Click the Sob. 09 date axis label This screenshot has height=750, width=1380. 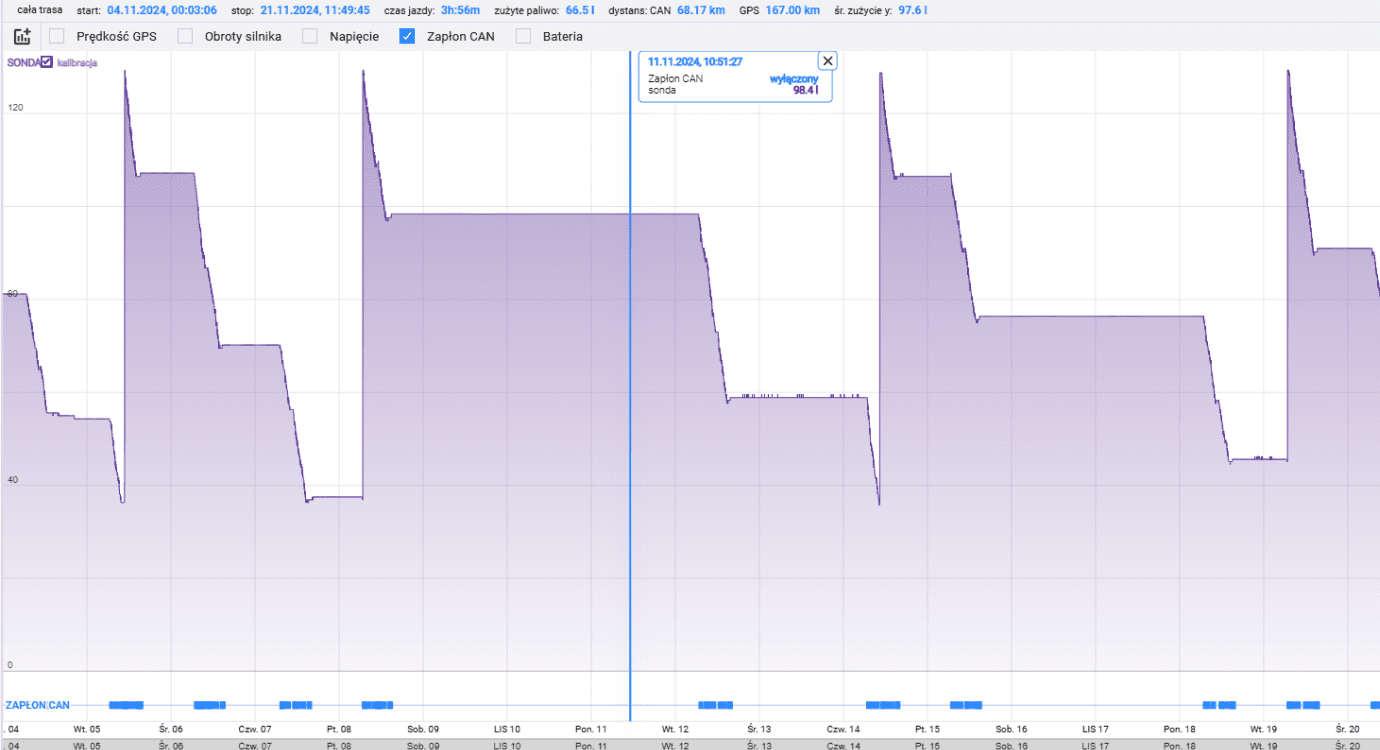pyautogui.click(x=421, y=729)
